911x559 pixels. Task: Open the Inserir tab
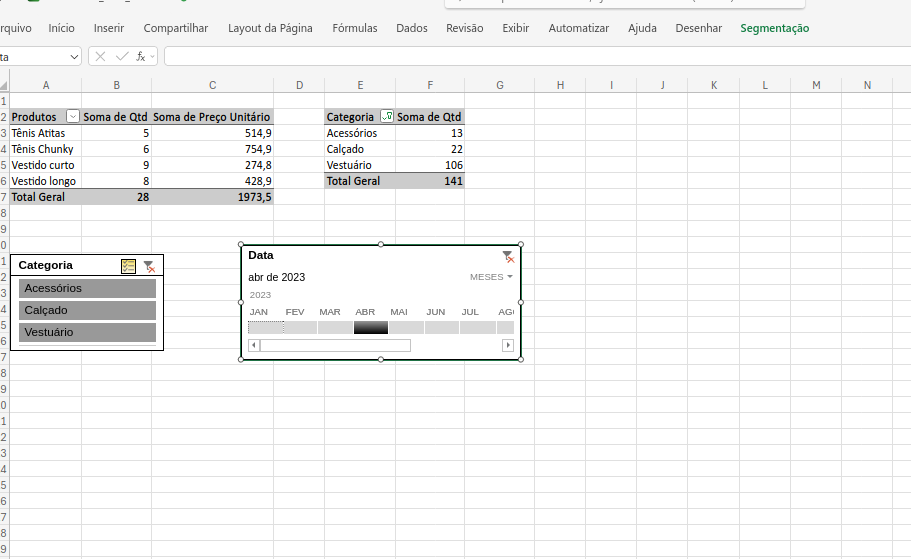pos(109,28)
